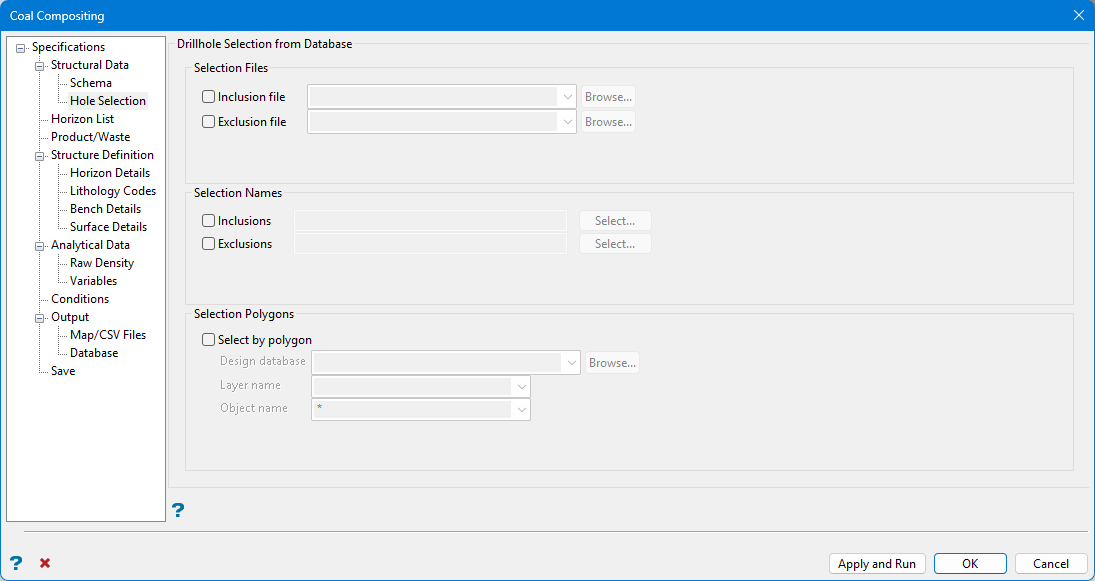1095x581 pixels.
Task: Toggle the Exclusions names checkbox
Action: pos(209,244)
